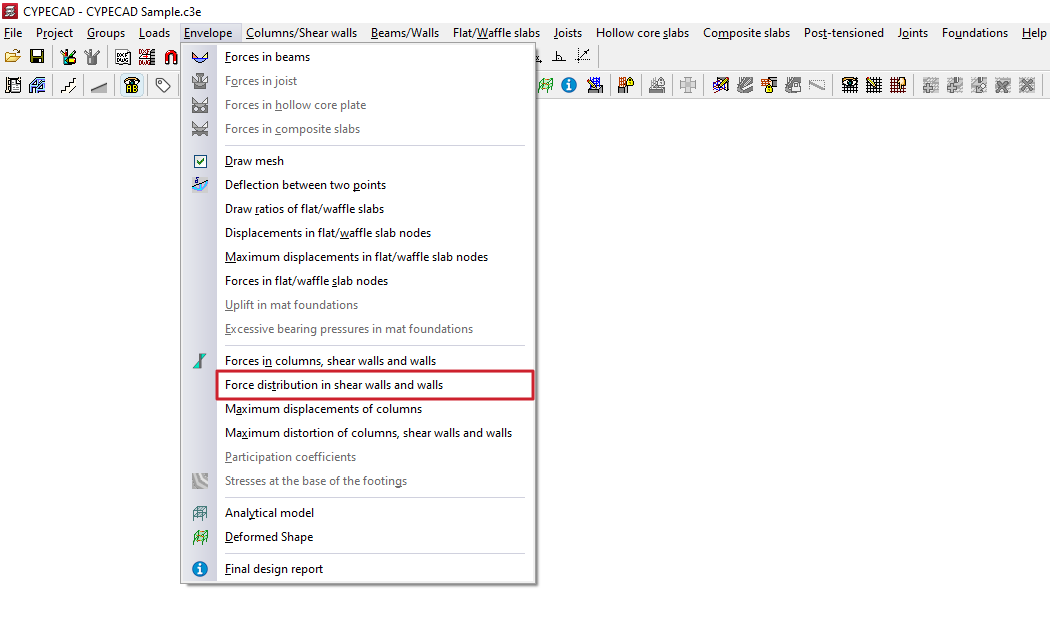Click the grey sloped ramp icon
The width and height of the screenshot is (1050, 618).
point(98,86)
